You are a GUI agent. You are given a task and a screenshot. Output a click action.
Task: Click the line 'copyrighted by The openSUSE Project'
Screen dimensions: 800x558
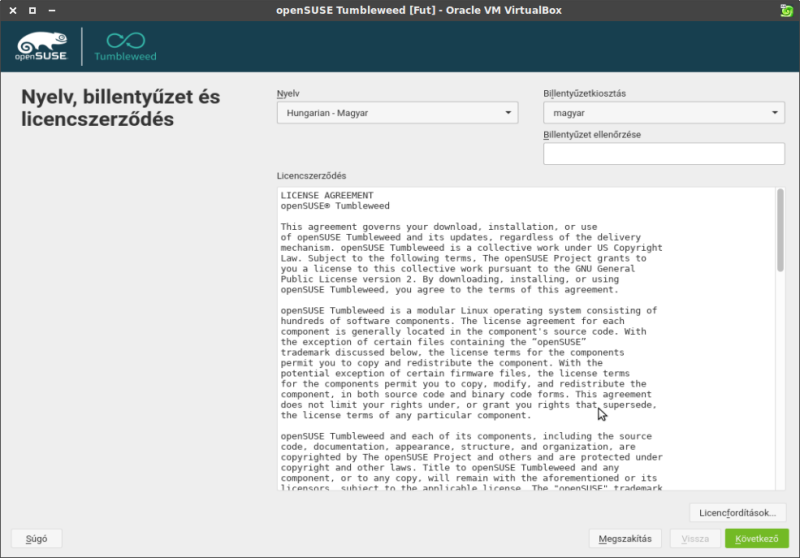pos(471,457)
